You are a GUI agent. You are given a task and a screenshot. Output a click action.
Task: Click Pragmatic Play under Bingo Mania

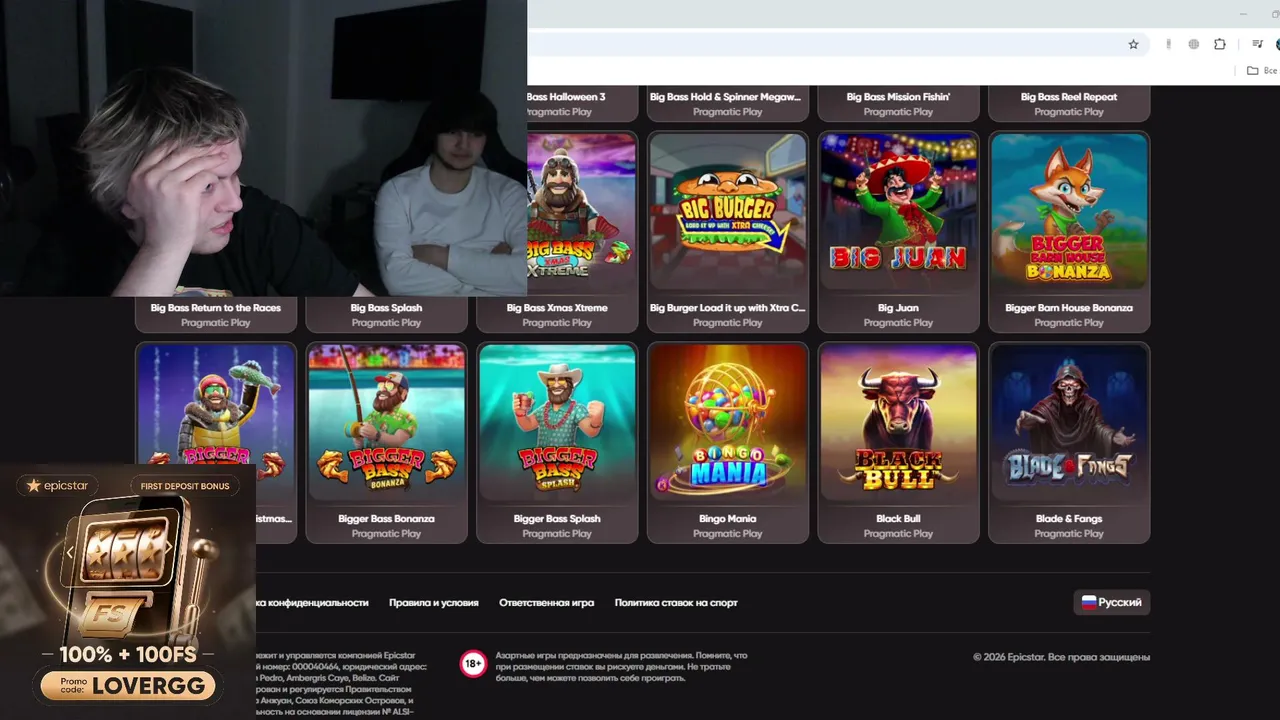[x=728, y=534]
